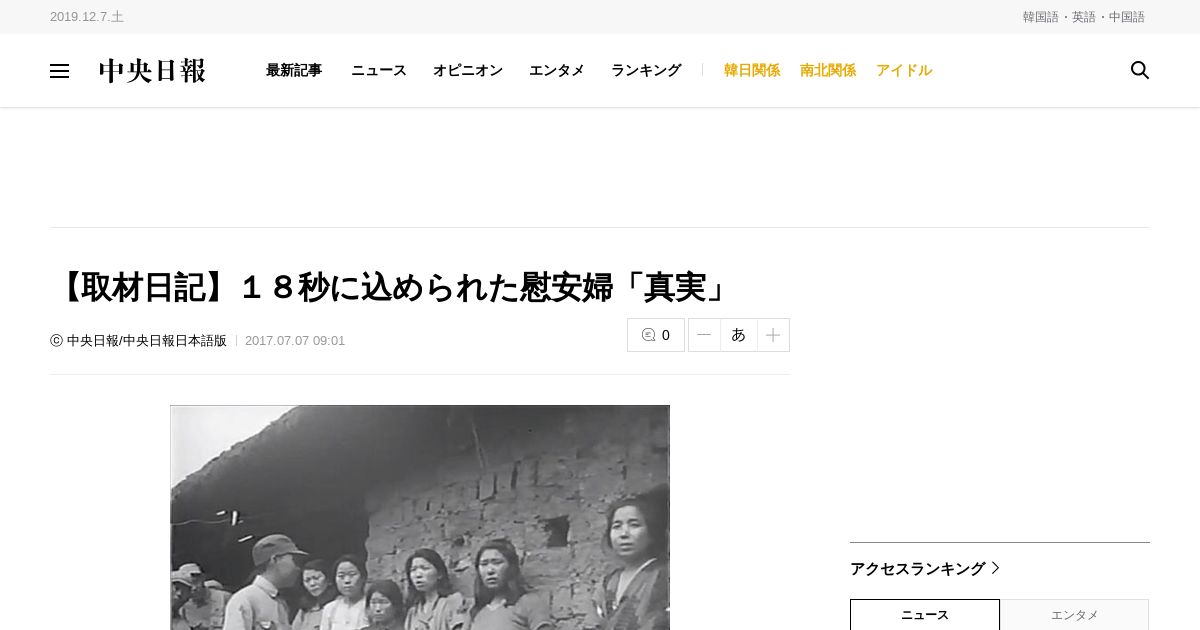The width and height of the screenshot is (1200, 630).
Task: Open ランキング navigation item
Action: click(x=646, y=70)
